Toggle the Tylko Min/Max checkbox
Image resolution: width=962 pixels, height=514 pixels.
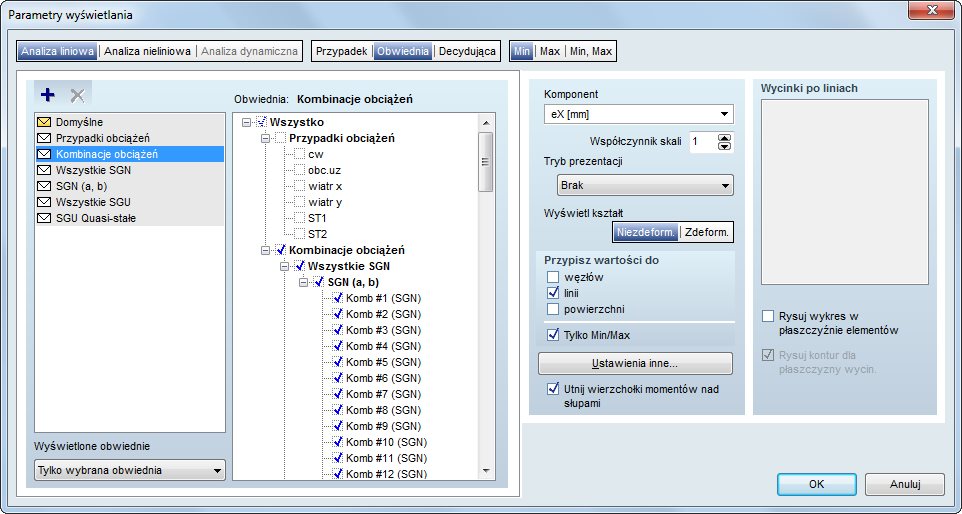(554, 335)
